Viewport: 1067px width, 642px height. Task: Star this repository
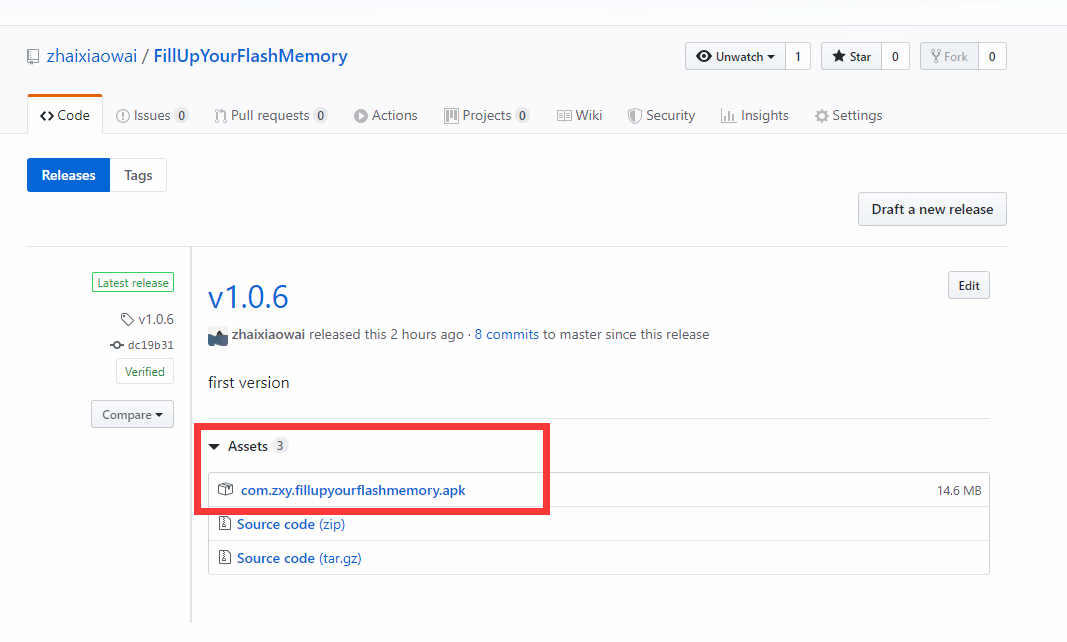click(852, 57)
